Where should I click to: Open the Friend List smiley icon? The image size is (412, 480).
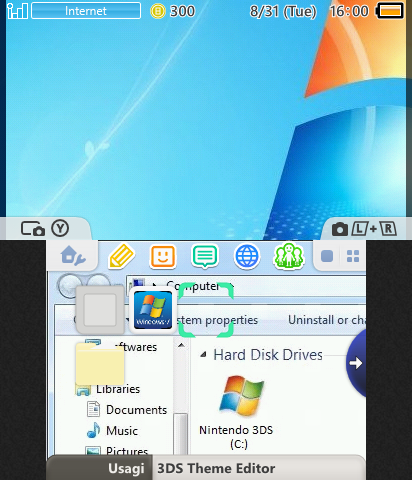coord(163,256)
